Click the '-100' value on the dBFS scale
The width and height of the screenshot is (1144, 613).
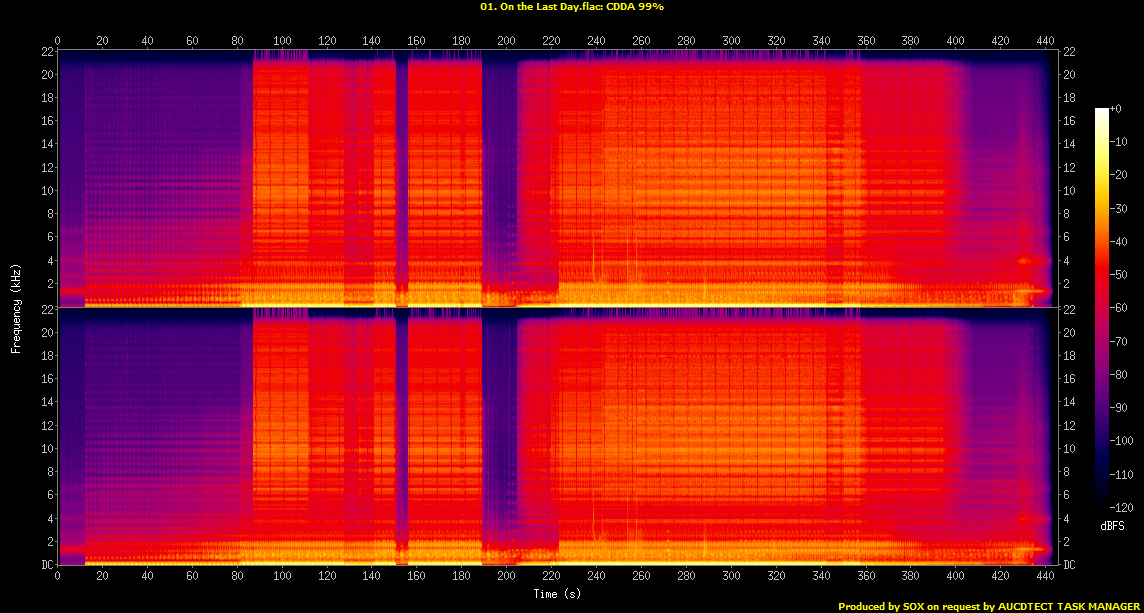1121,441
